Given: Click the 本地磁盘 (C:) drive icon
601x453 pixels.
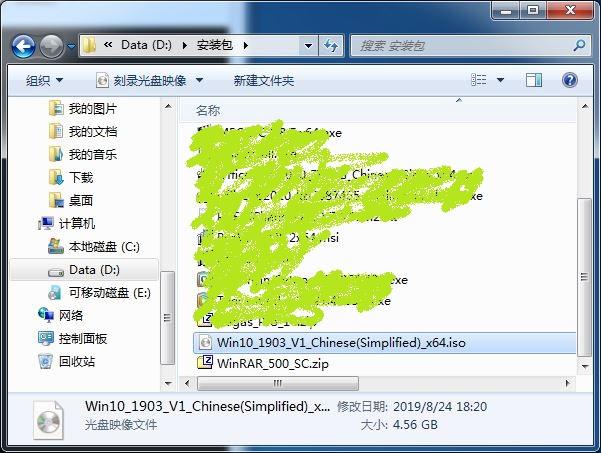Looking at the screenshot, I should [56, 246].
